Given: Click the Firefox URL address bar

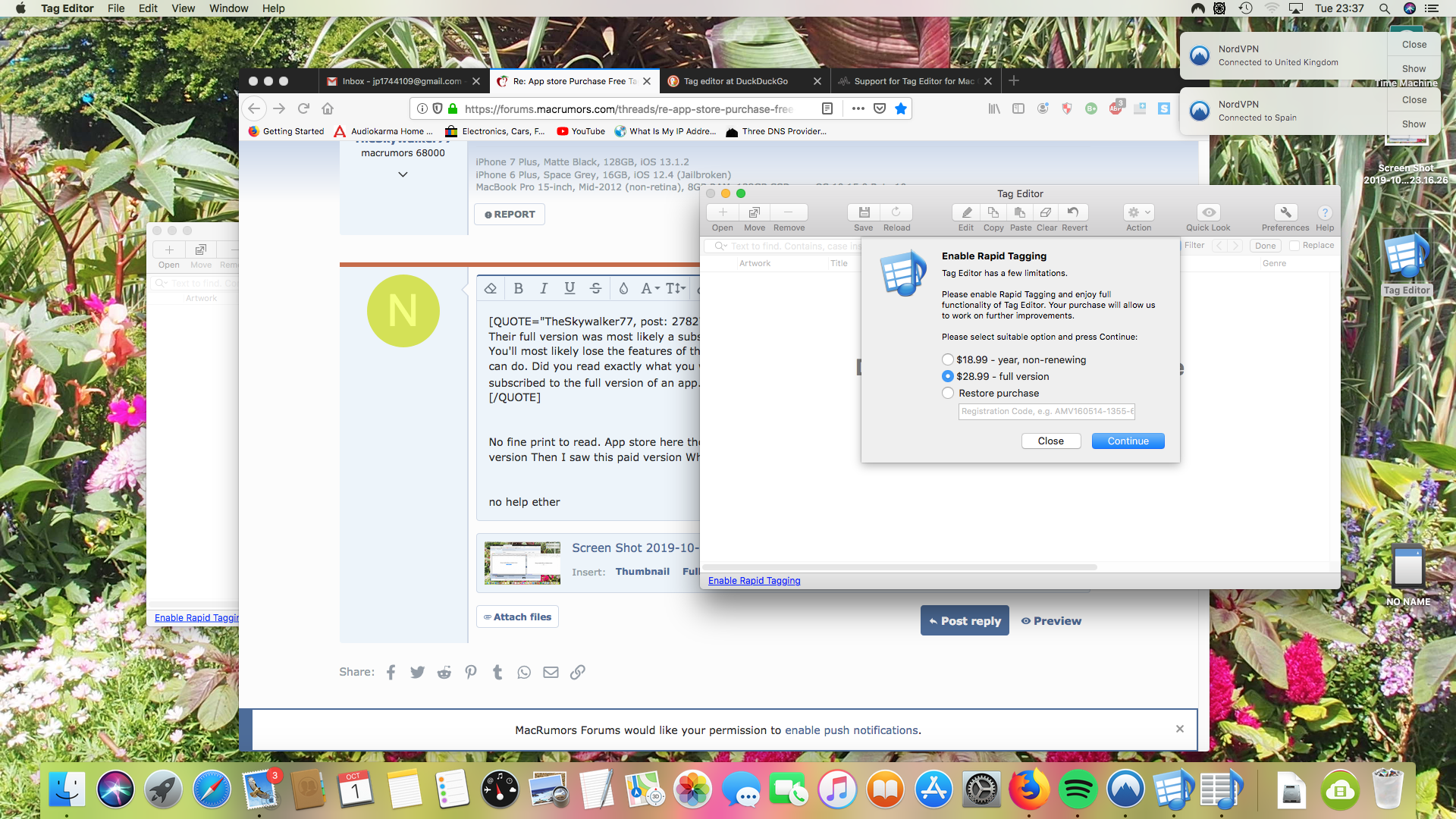Looking at the screenshot, I should (629, 108).
